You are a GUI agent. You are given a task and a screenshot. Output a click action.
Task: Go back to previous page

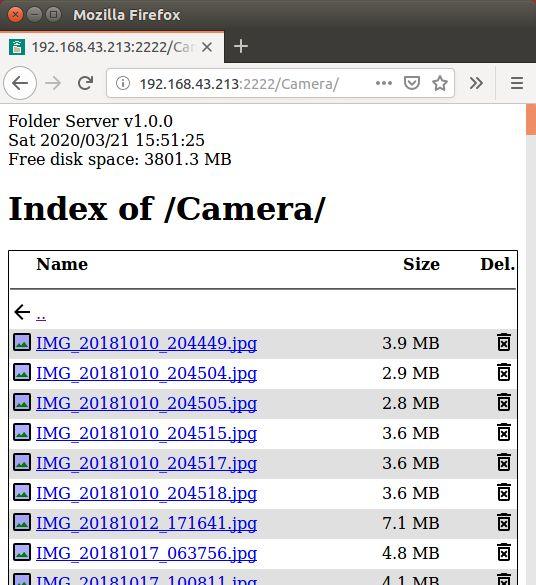(x=20, y=83)
